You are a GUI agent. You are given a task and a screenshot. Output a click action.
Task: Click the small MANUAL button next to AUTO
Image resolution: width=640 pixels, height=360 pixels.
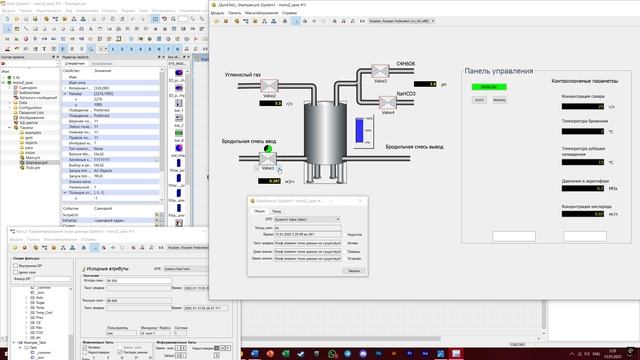[499, 100]
